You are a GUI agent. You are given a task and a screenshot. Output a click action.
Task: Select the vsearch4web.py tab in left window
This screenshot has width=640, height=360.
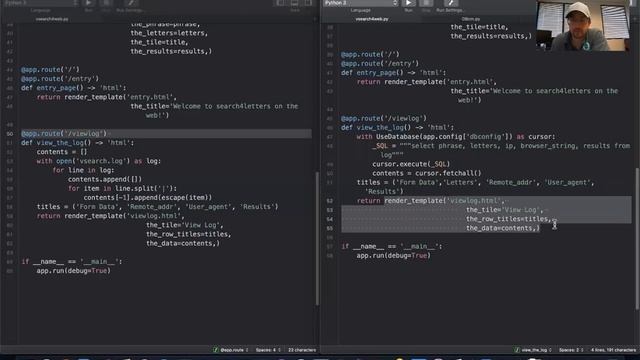[52, 19]
